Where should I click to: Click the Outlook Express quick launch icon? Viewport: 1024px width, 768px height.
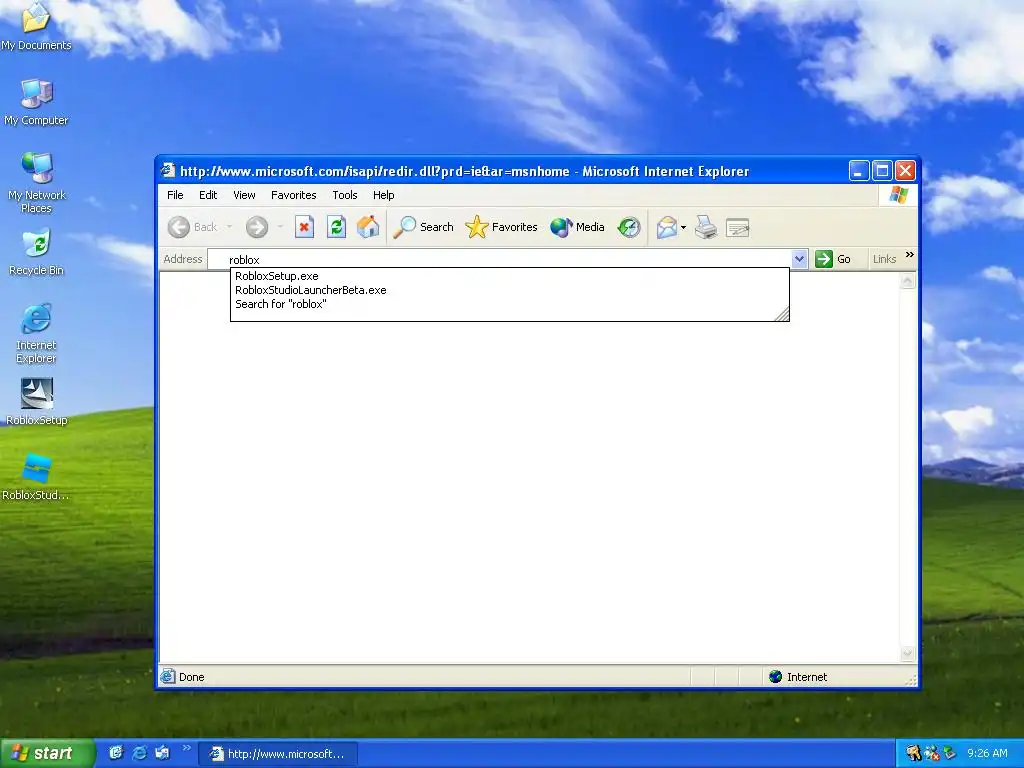(x=162, y=753)
